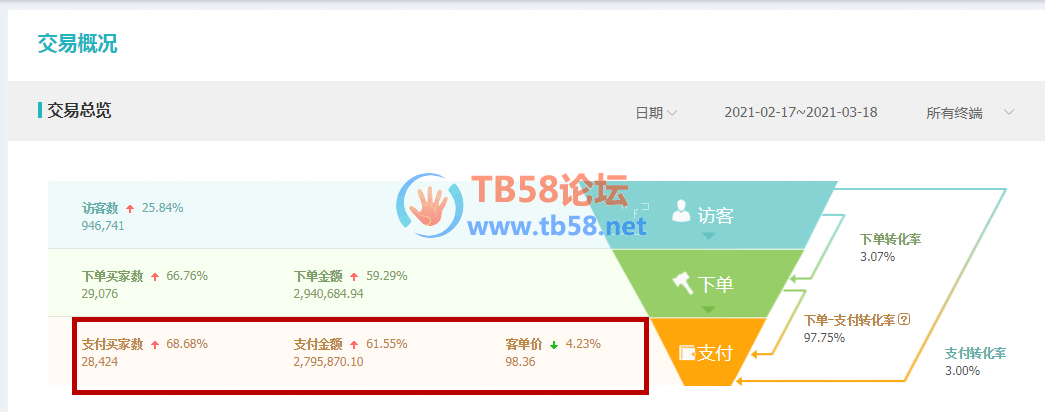The image size is (1045, 412).
Task: Click the red arrow next to 下单金额
Action: click(x=354, y=277)
